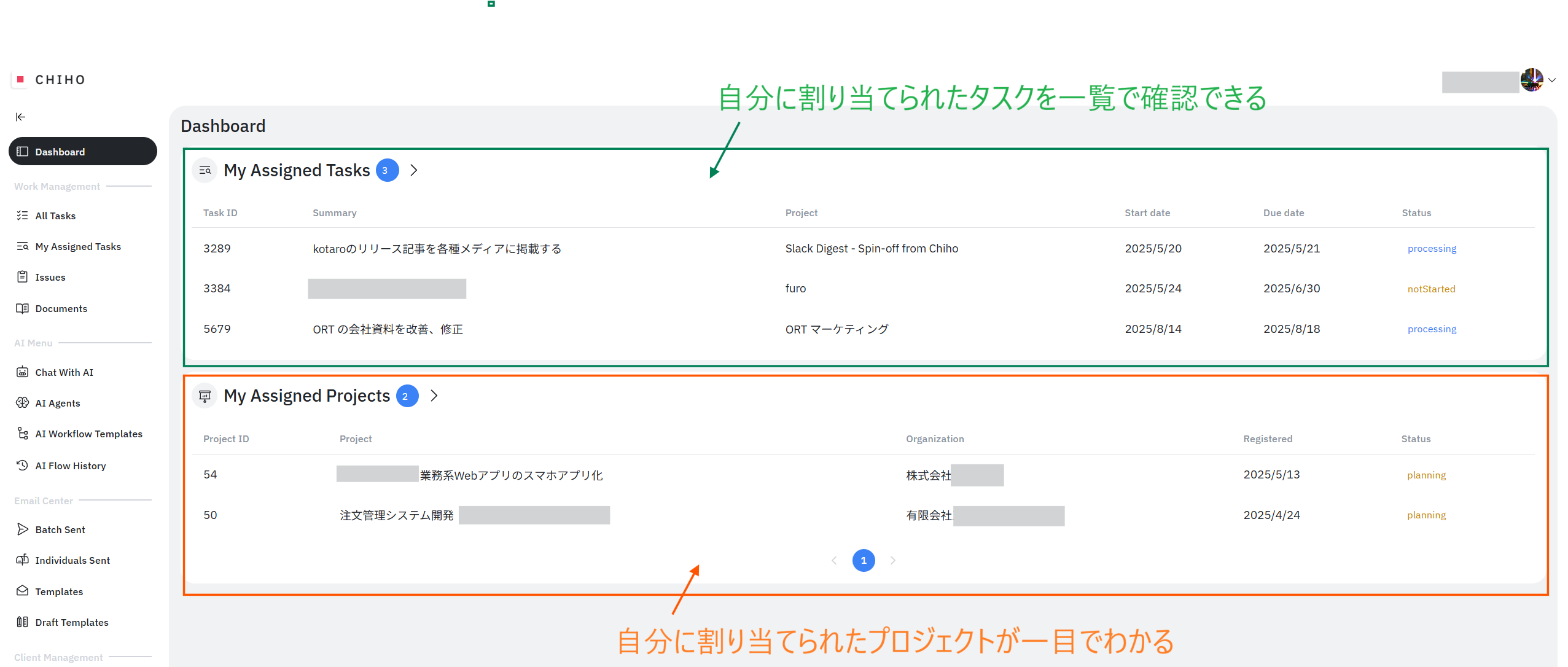This screenshot has width=1568, height=667.
Task: Collapse the sidebar with arrow icon
Action: pos(20,117)
